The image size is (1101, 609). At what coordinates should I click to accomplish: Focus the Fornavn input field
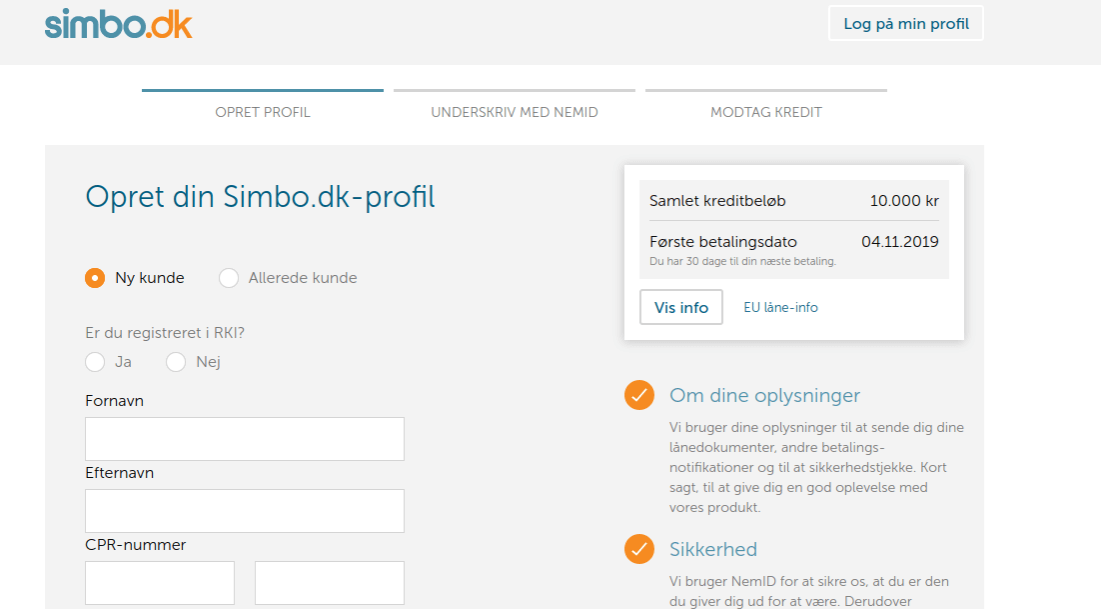[x=244, y=439]
